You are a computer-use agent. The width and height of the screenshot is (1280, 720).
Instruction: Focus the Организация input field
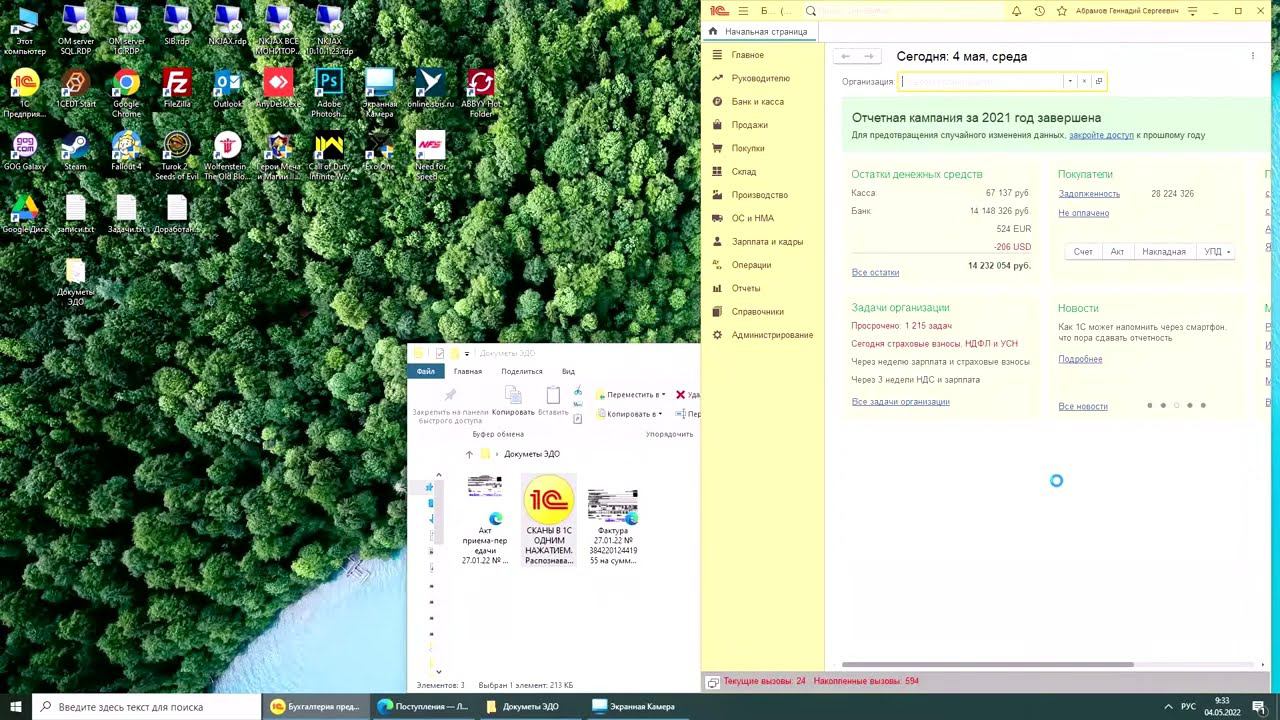click(982, 82)
